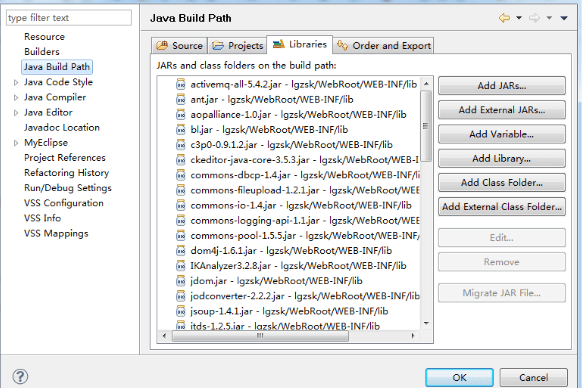This screenshot has height=388, width=582.
Task: Select the jsoup-1.4.1.jar jar icon
Action: click(x=180, y=311)
